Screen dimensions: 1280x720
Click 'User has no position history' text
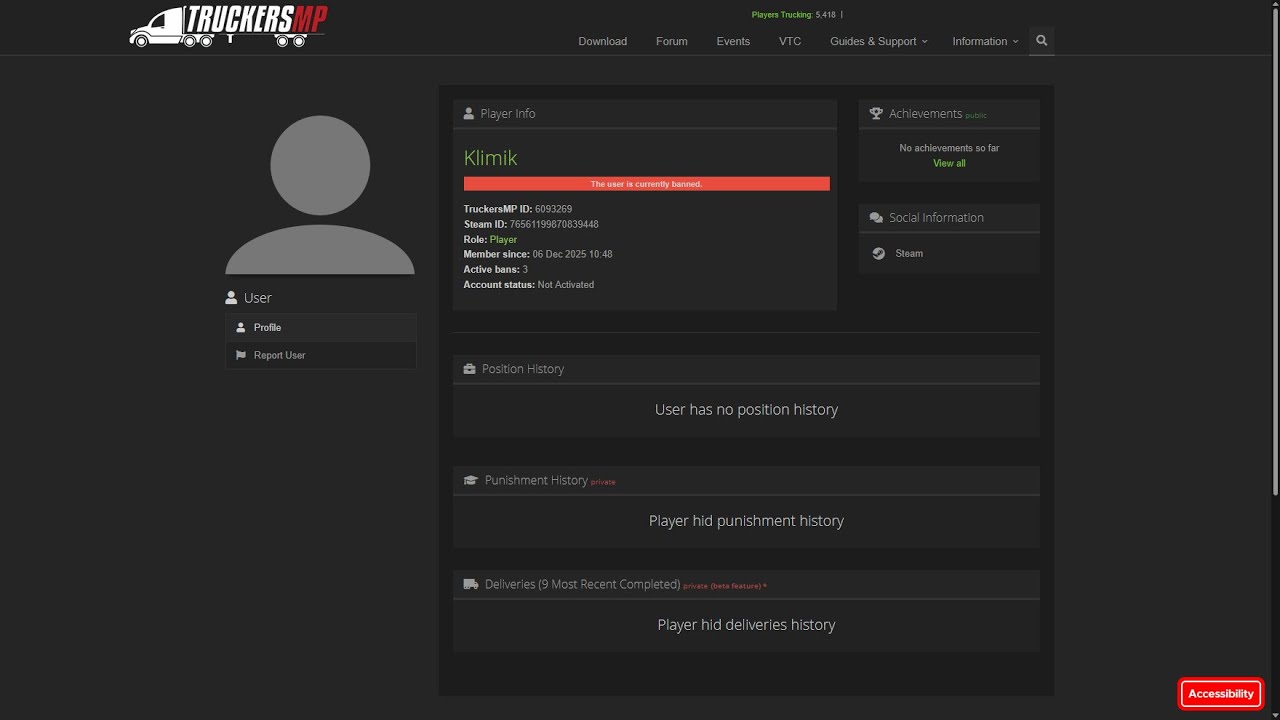click(x=746, y=410)
